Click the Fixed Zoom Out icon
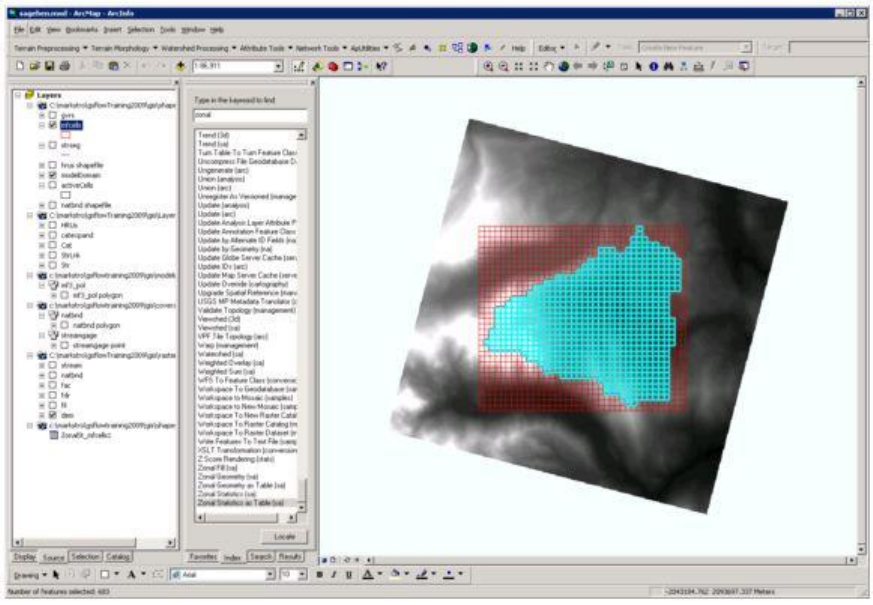The width and height of the screenshot is (873, 605). click(533, 67)
